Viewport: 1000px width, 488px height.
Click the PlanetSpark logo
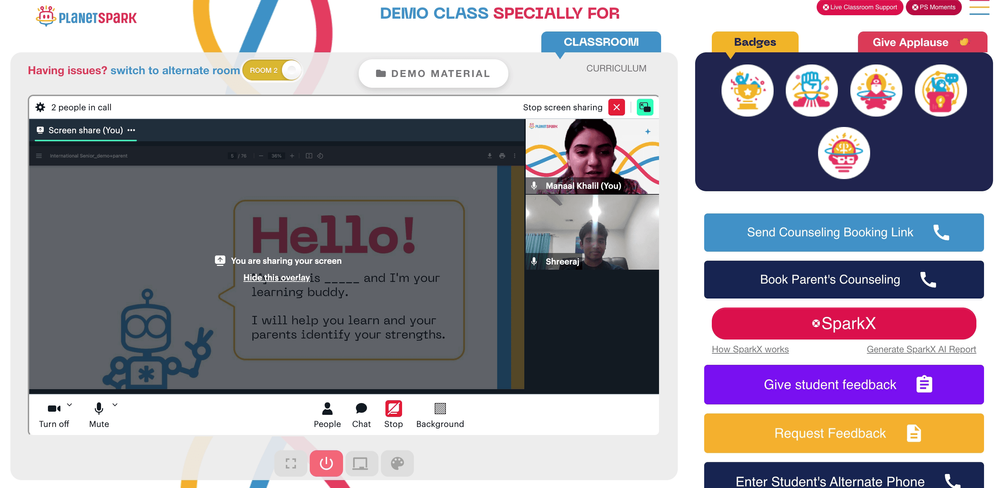tap(86, 16)
